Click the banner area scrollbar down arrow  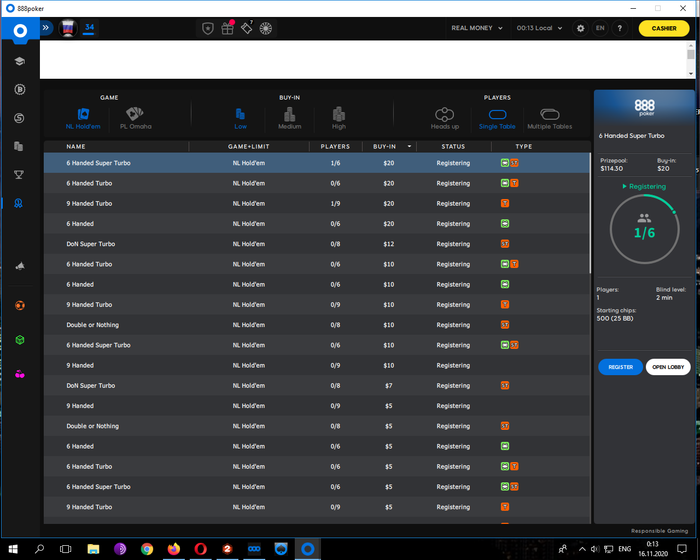[691, 73]
